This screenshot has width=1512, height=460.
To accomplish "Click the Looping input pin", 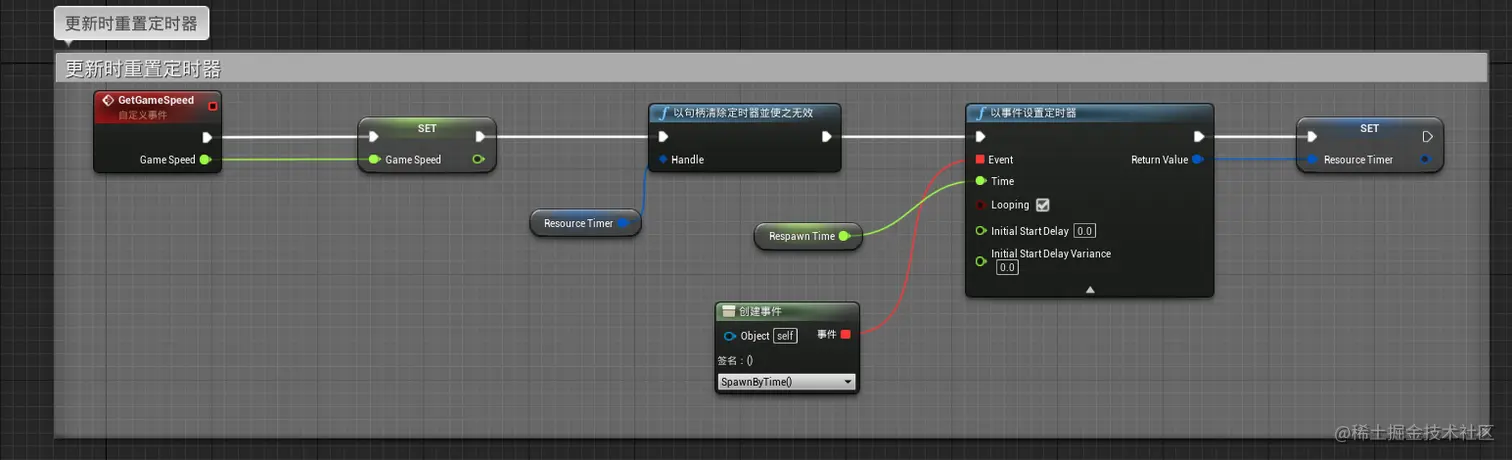I will [980, 205].
